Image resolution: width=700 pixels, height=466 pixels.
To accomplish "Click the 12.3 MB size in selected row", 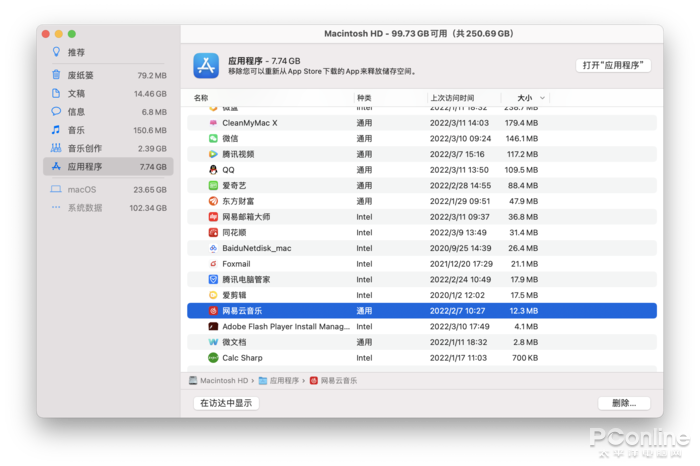I will (523, 311).
